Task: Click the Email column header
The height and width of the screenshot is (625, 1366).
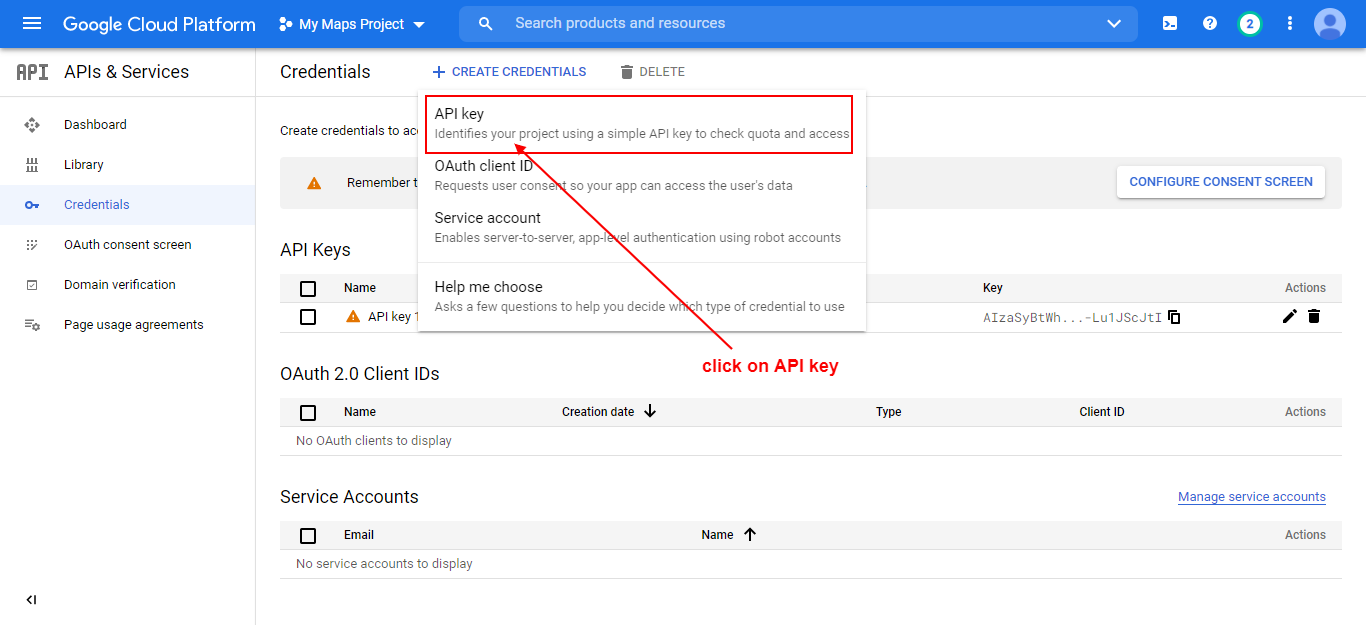Action: point(360,535)
